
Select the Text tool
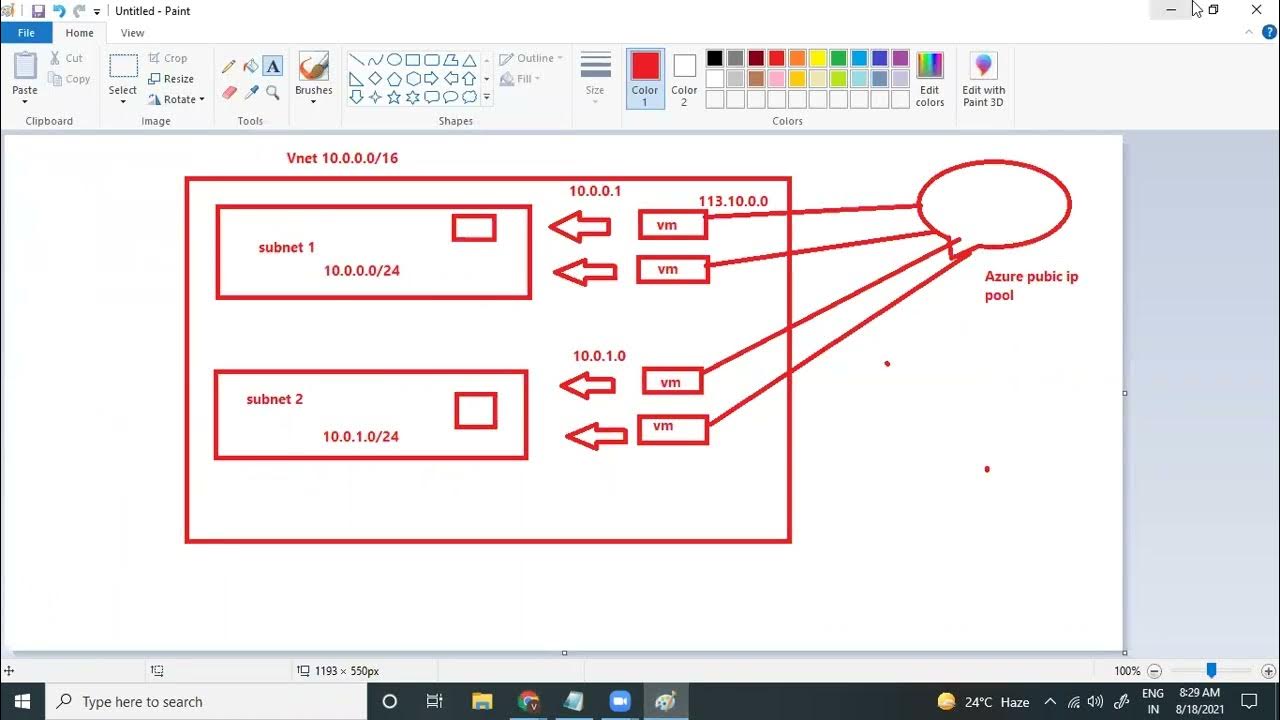(273, 66)
